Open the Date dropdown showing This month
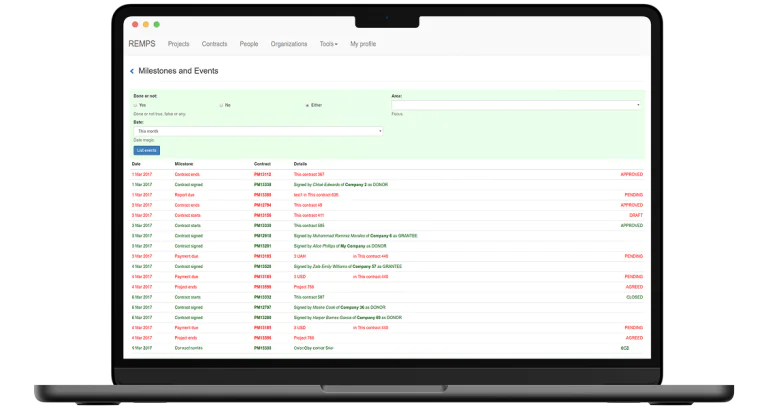 pyautogui.click(x=258, y=131)
